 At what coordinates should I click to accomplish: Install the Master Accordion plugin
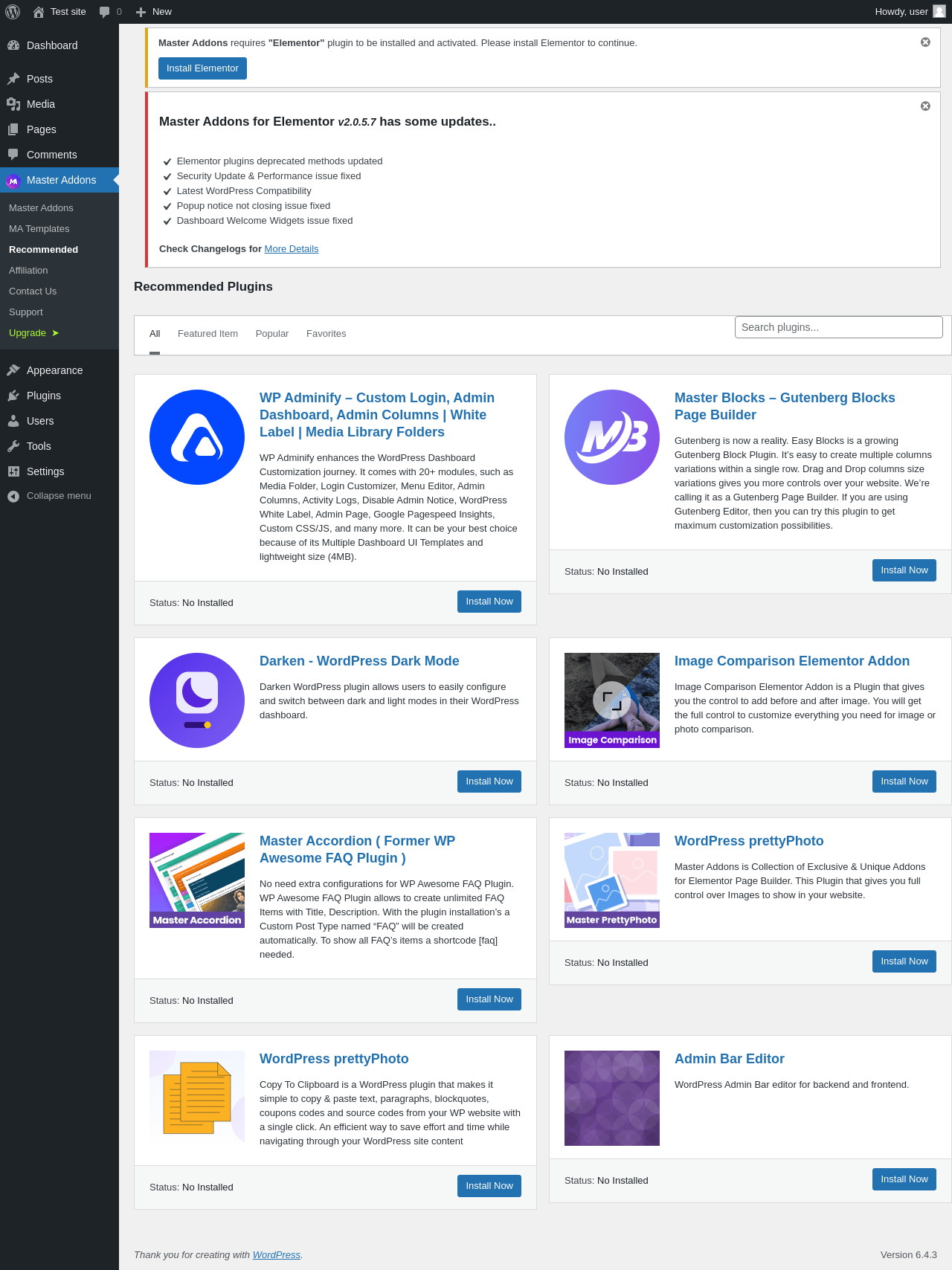tap(489, 999)
